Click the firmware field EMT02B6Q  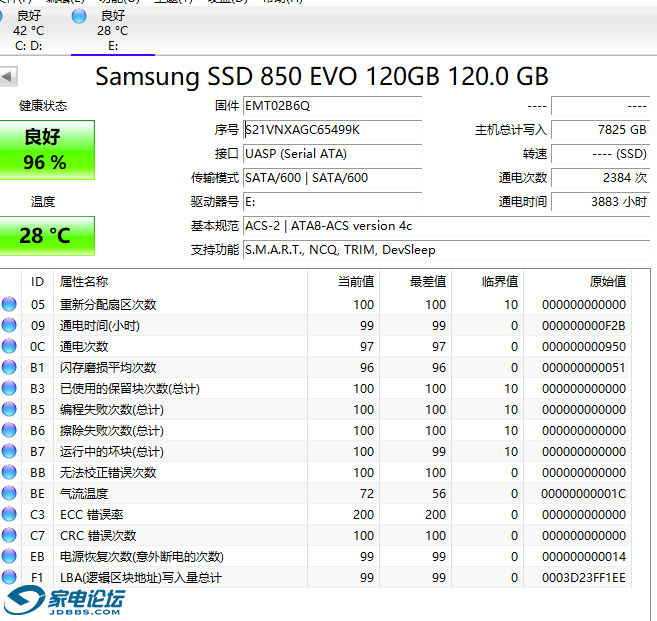[332, 106]
